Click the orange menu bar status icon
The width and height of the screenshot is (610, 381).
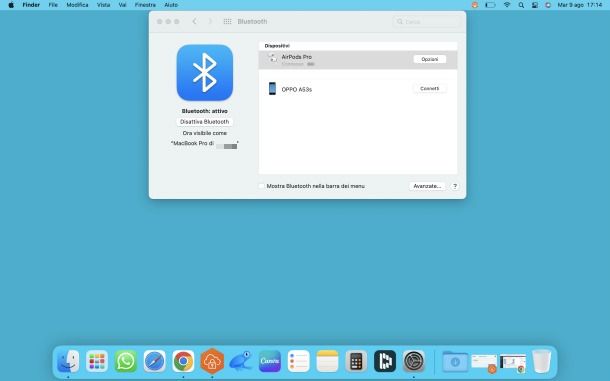tap(475, 5)
